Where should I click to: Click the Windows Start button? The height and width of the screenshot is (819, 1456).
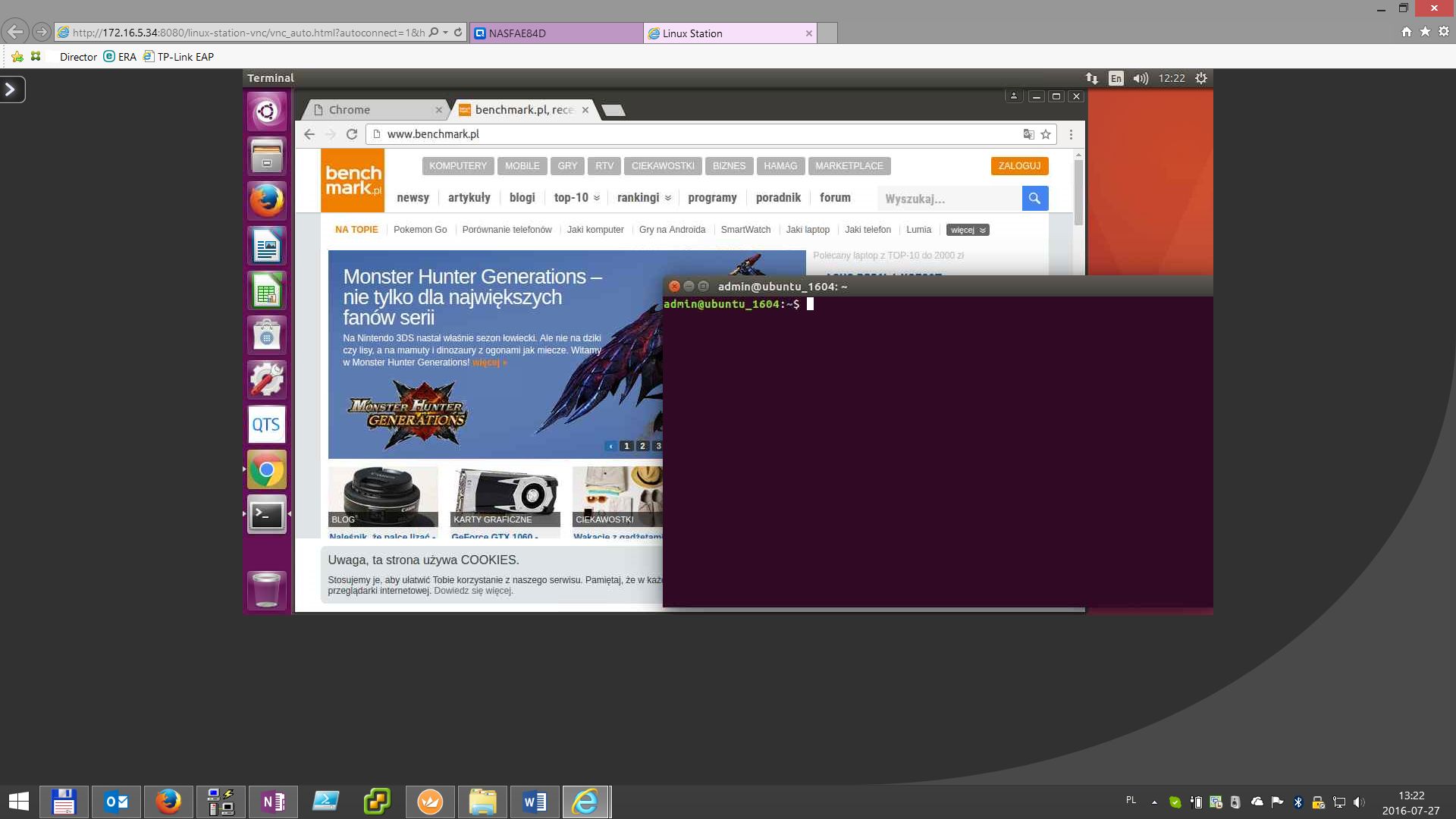click(19, 802)
